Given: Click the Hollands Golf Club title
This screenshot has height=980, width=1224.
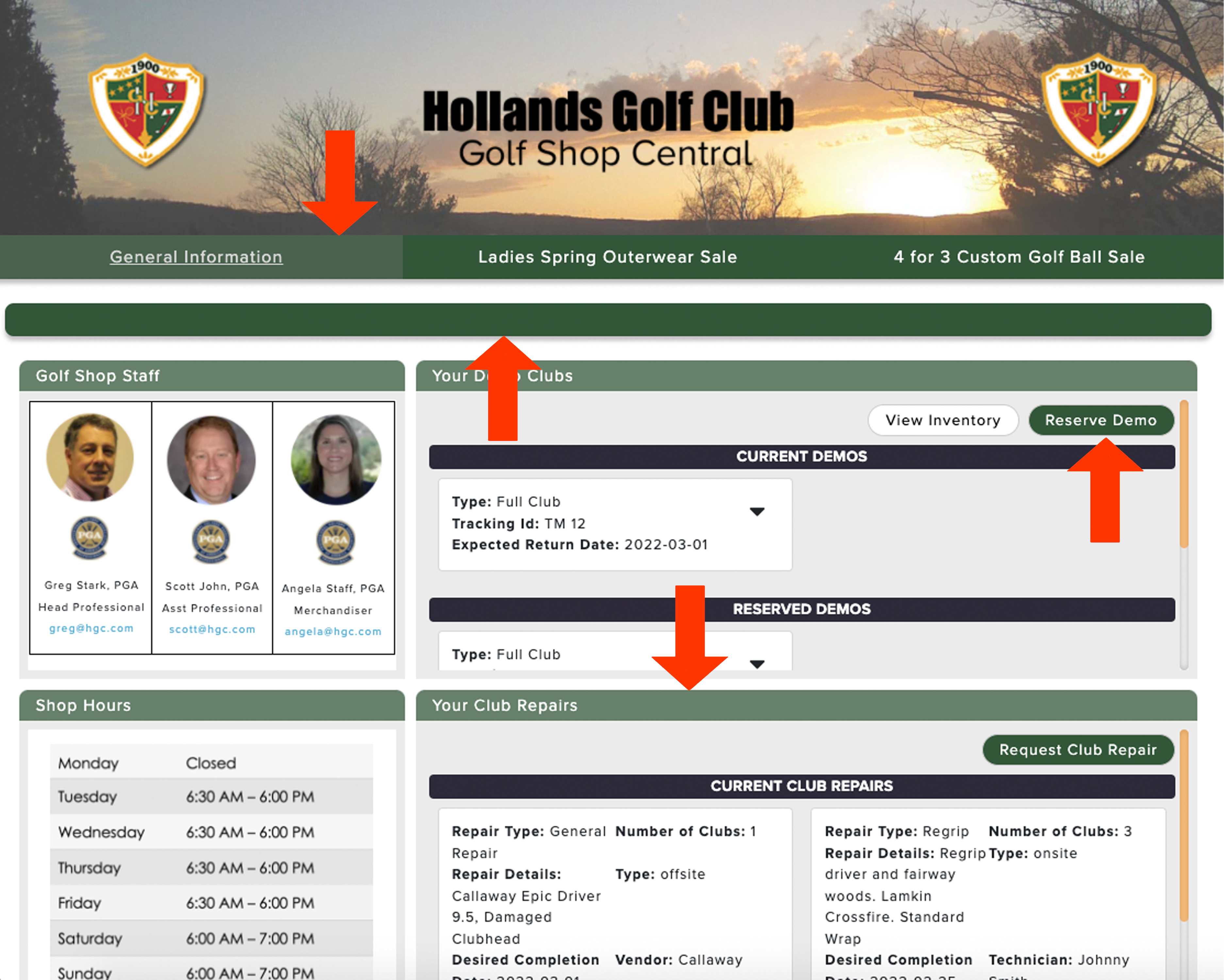Looking at the screenshot, I should coord(608,111).
